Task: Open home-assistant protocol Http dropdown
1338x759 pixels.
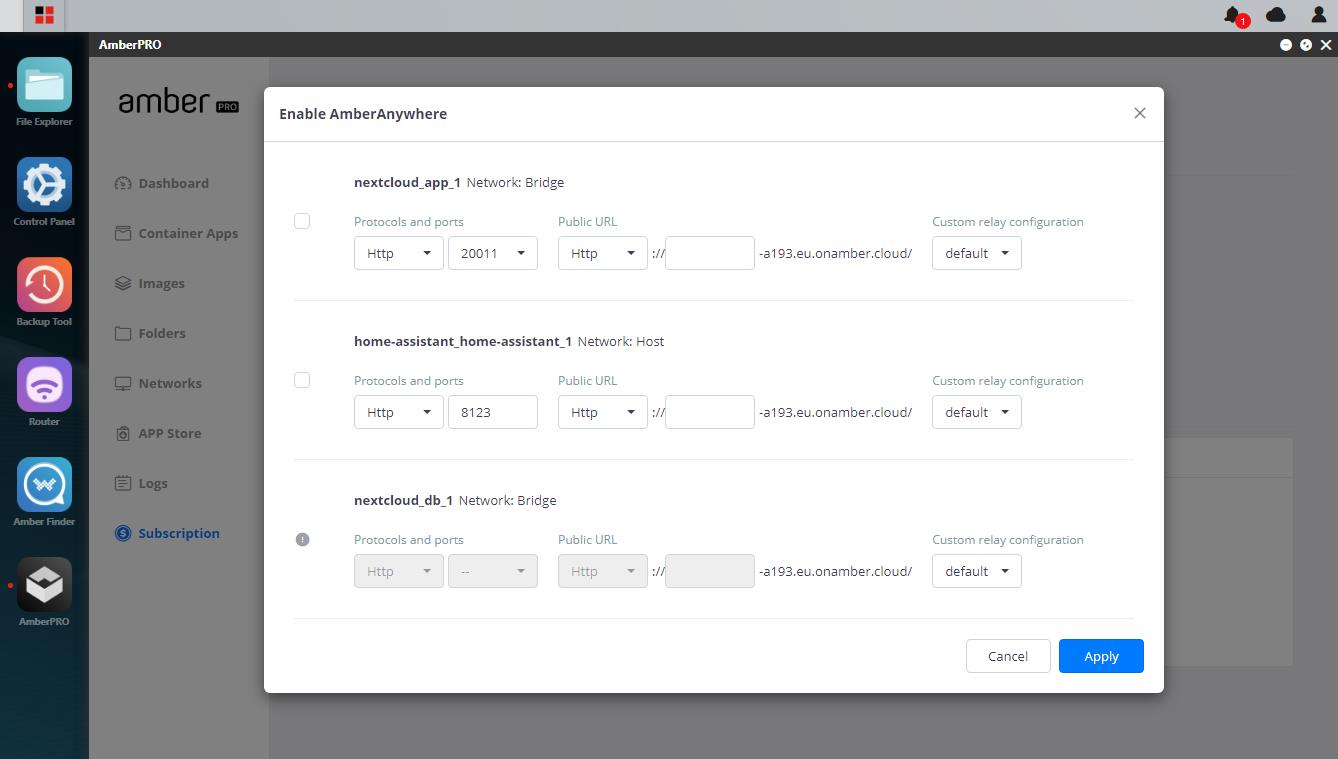Action: click(x=398, y=412)
